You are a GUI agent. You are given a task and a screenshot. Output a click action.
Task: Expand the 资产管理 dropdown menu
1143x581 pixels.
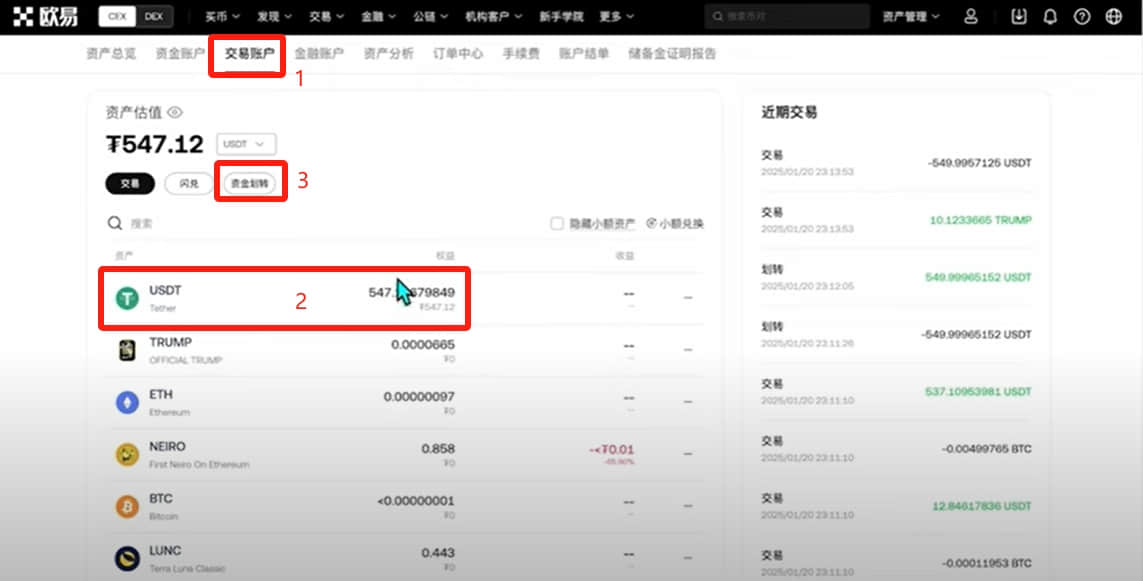911,16
